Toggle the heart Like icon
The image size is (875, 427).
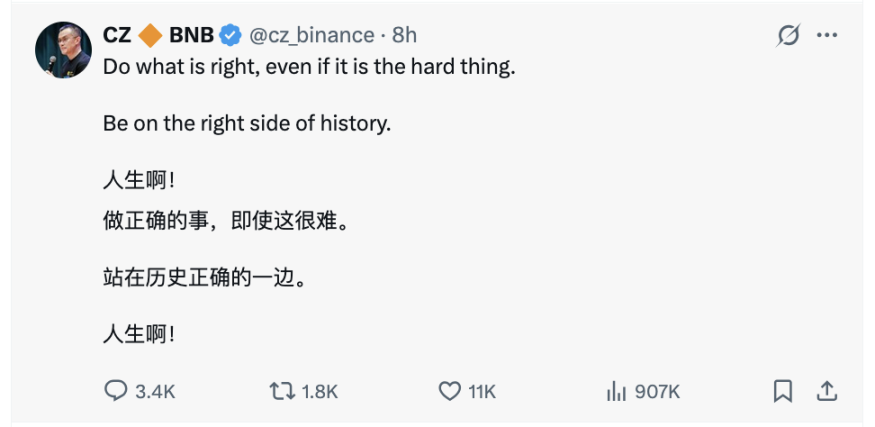click(450, 391)
